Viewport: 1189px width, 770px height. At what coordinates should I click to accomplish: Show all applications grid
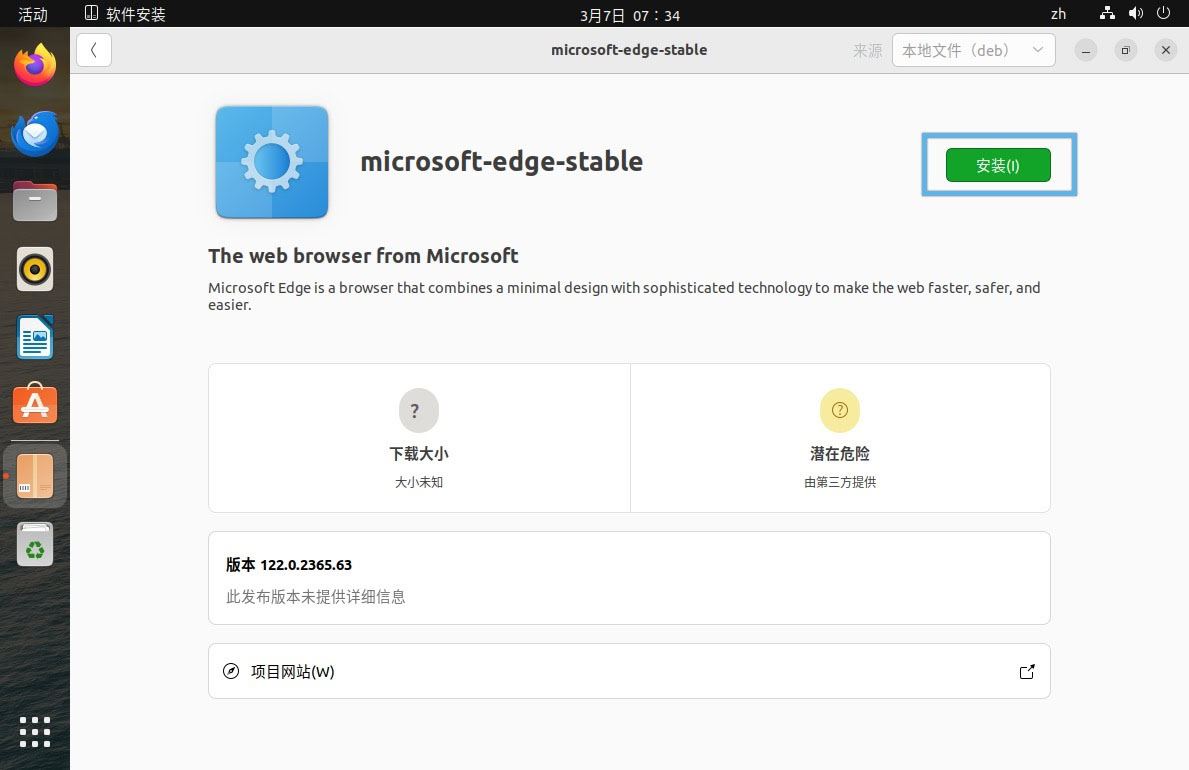tap(35, 732)
